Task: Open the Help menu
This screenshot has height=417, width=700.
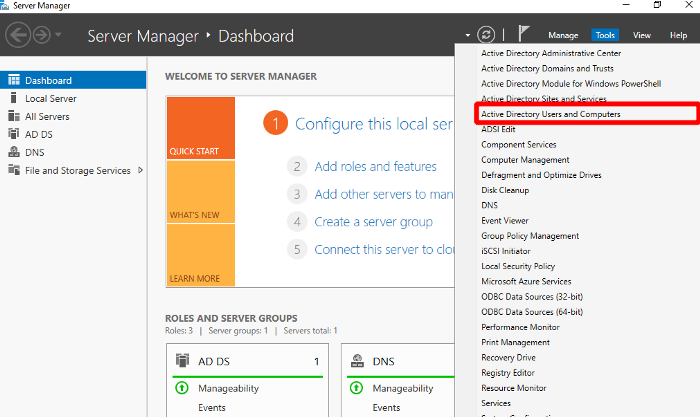Action: point(678,35)
